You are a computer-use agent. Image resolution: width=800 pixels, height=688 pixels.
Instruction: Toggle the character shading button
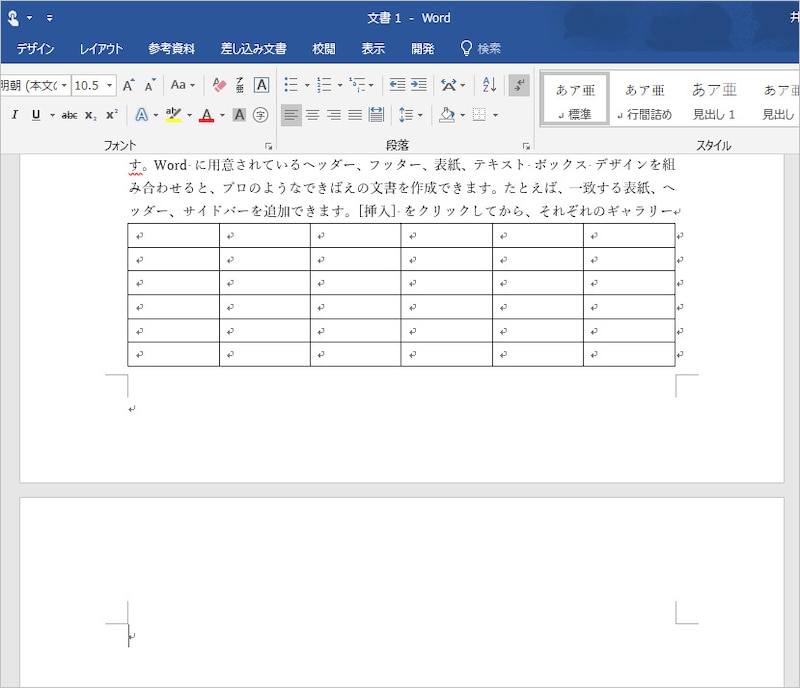pos(238,115)
